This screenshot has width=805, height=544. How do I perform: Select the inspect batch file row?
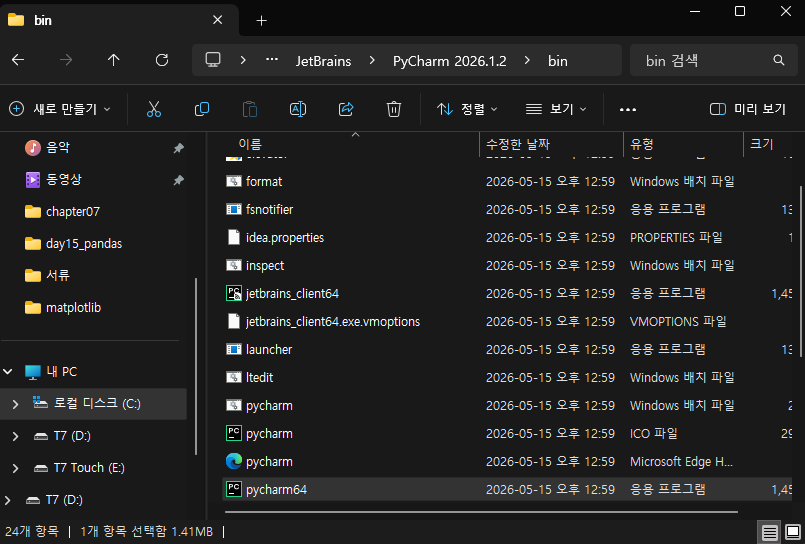(x=508, y=265)
